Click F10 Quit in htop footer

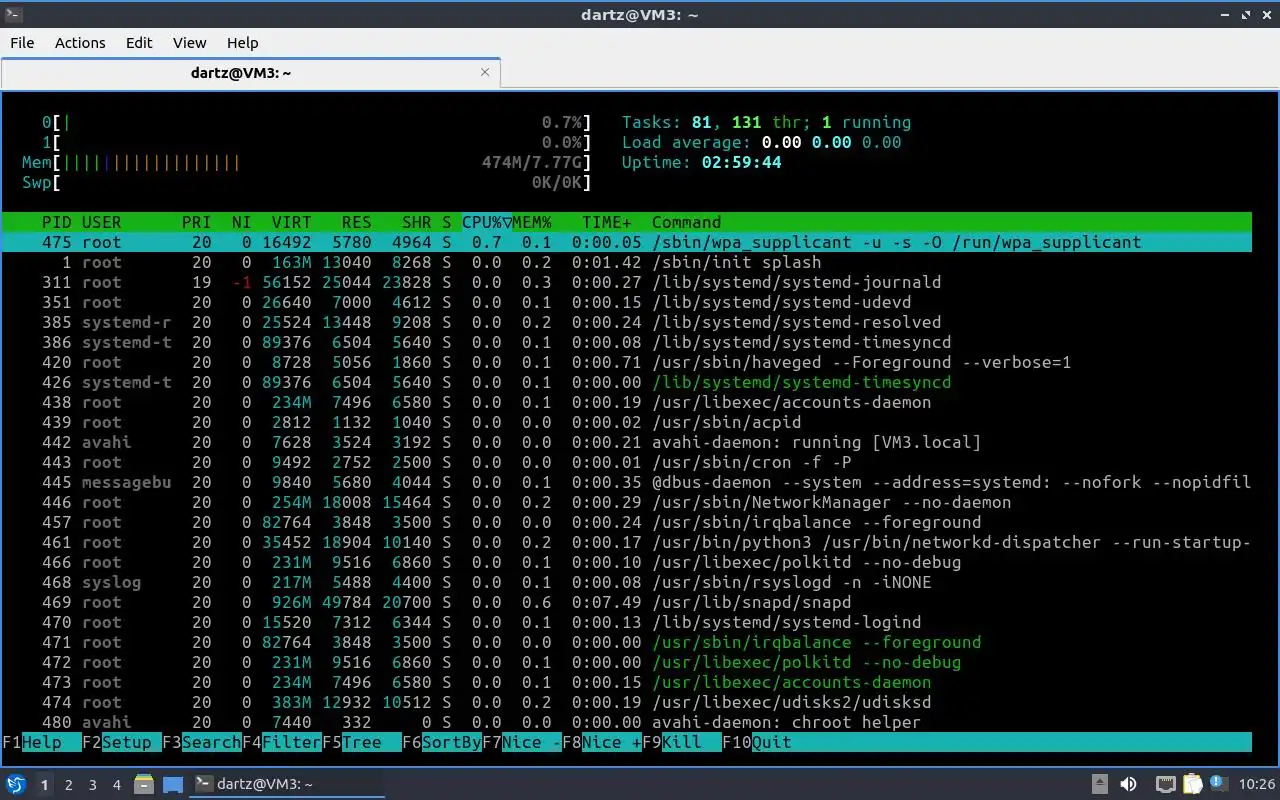(x=756, y=742)
